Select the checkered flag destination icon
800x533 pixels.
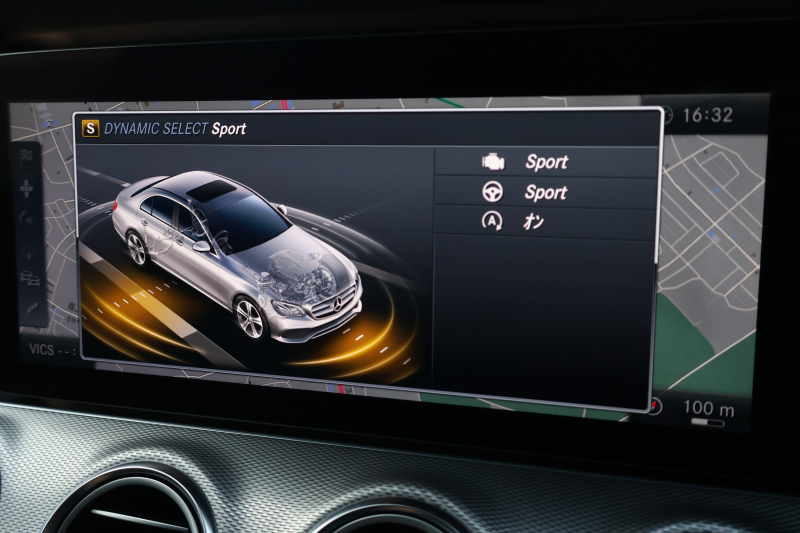tap(26, 156)
